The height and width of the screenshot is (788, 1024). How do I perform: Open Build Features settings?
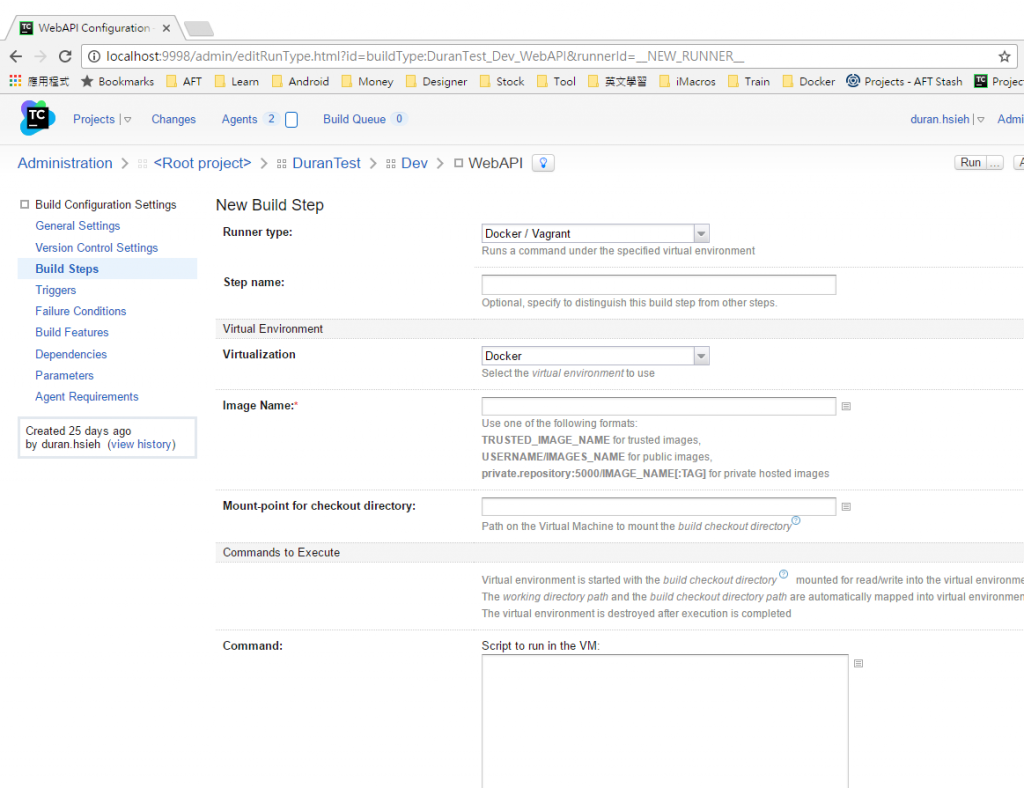[x=72, y=332]
